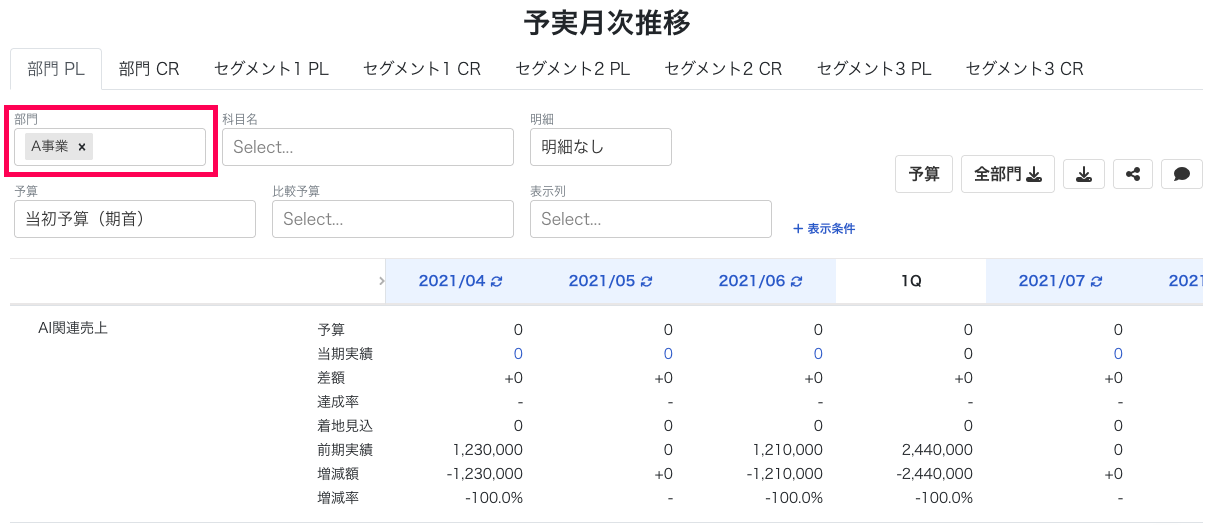Click the 増減額 value -2,440,000

(934, 474)
